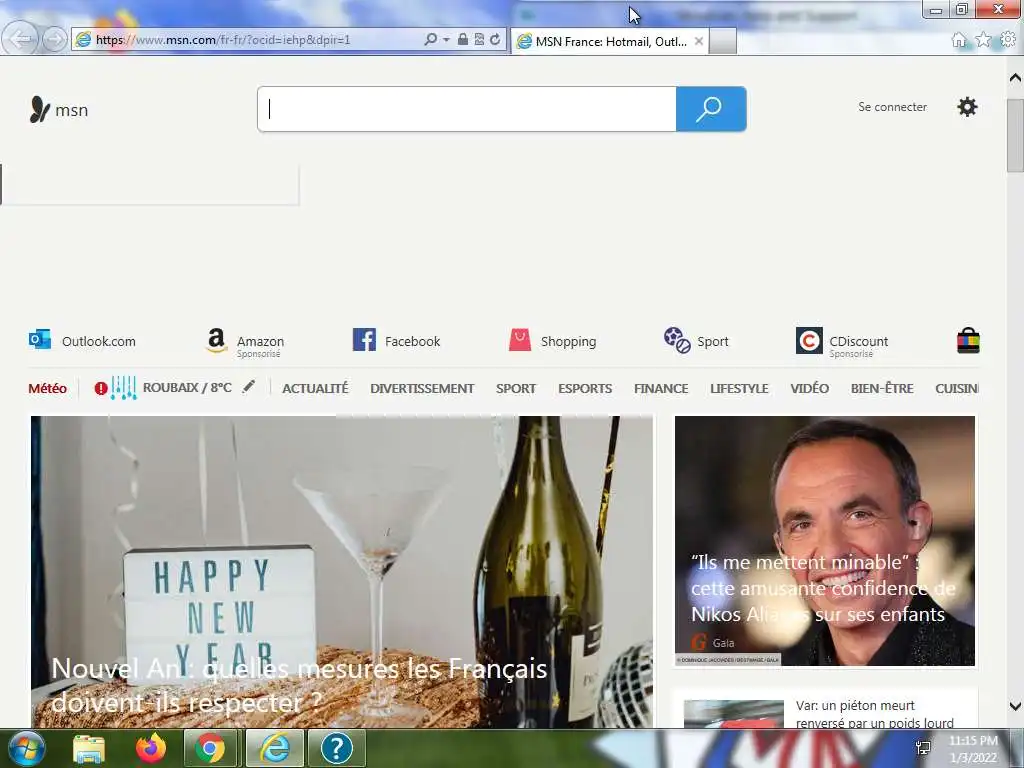Click ROUBAIX / 8°C weather text
Viewport: 1024px width, 768px height.
tap(187, 387)
